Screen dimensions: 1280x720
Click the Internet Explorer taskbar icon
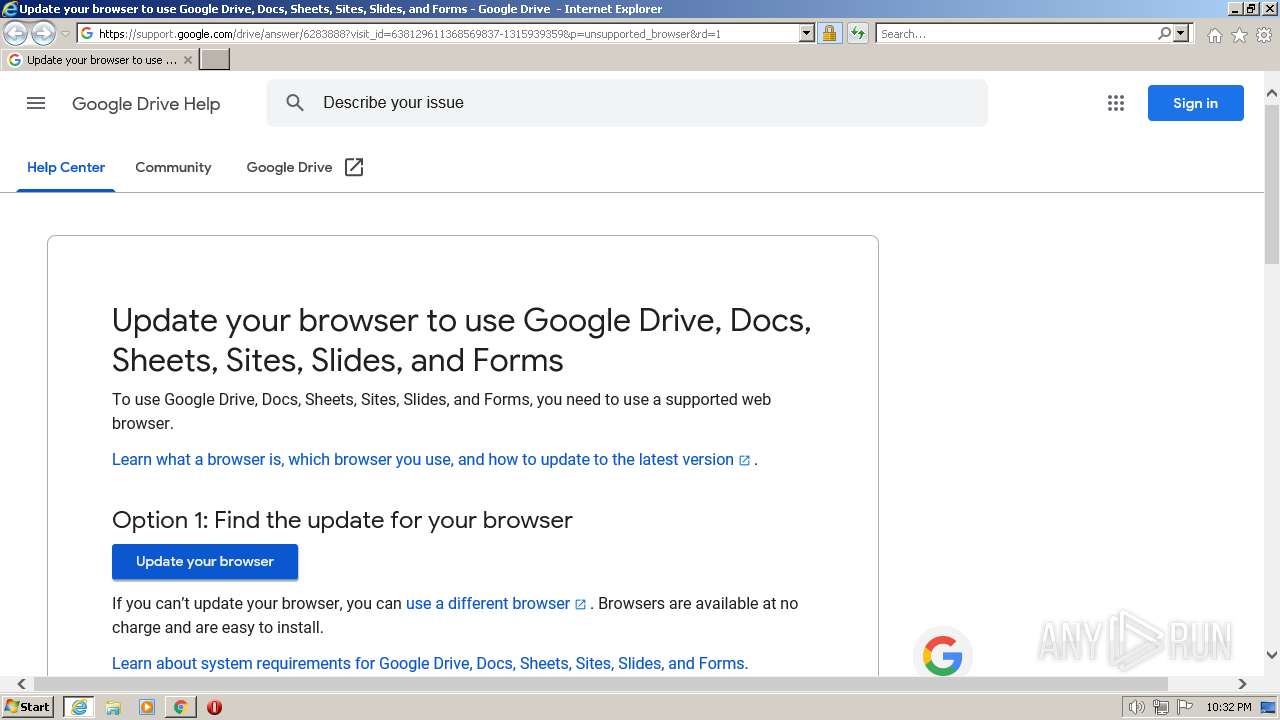coord(78,707)
